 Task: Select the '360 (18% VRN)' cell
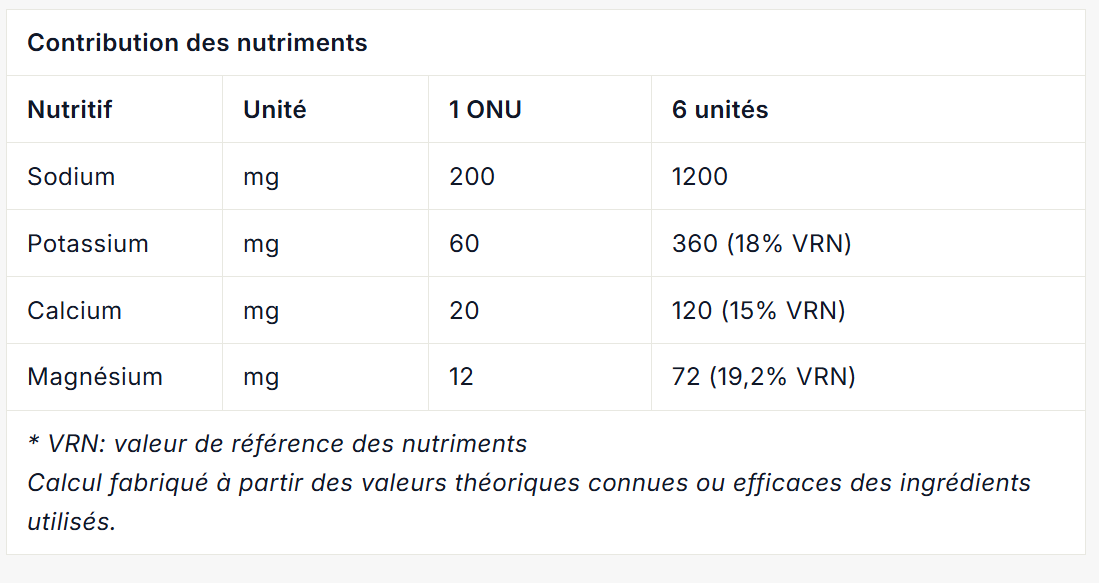click(761, 243)
